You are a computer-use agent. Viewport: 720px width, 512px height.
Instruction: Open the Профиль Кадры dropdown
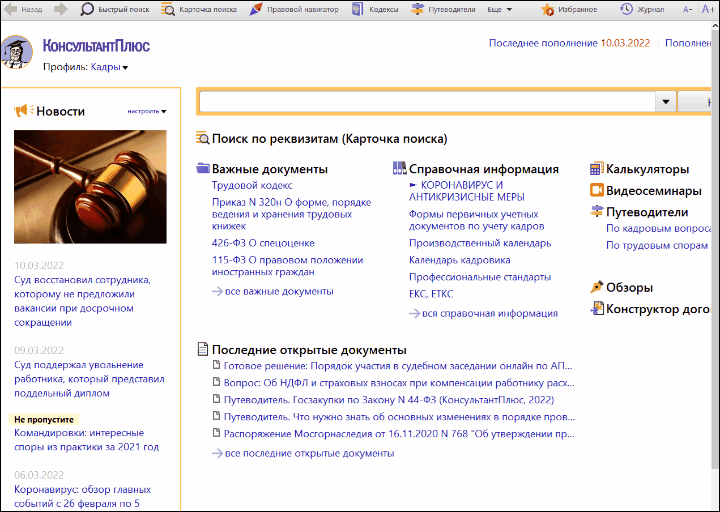click(x=109, y=67)
